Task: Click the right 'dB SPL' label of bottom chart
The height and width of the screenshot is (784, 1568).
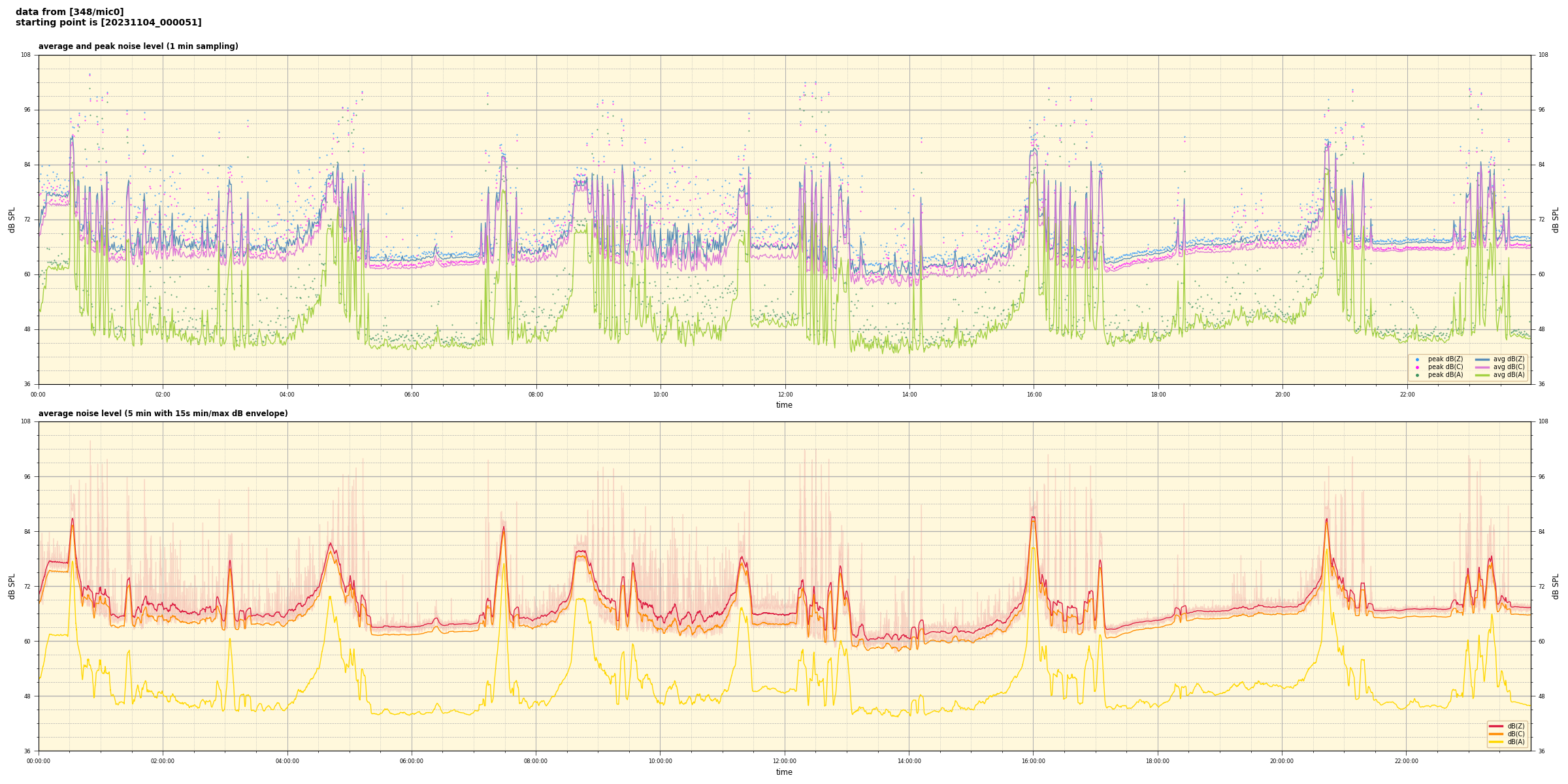Action: [x=1556, y=586]
